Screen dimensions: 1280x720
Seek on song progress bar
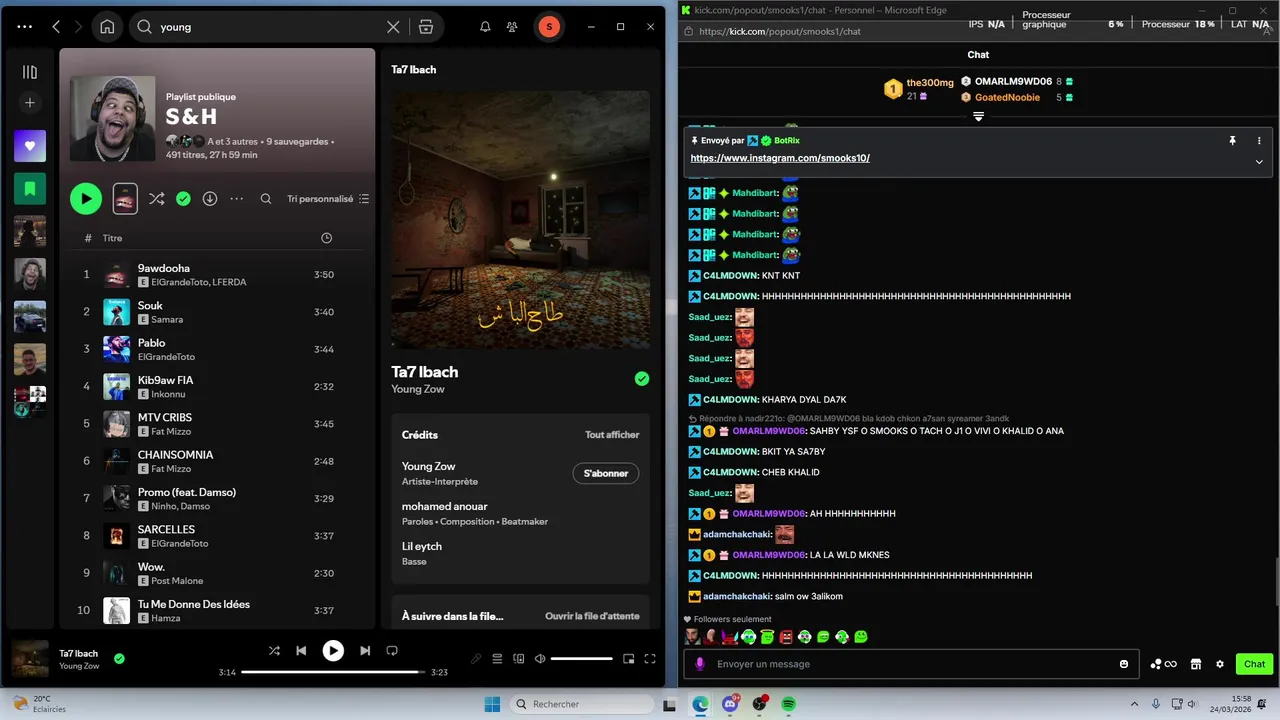[333, 672]
